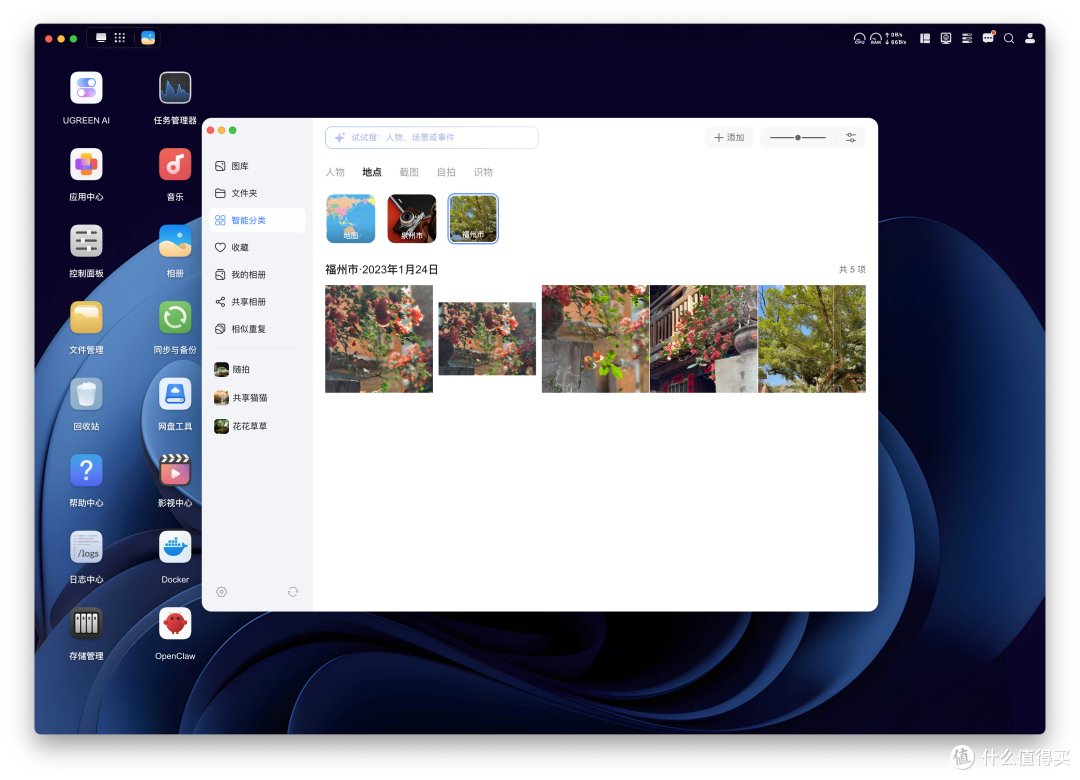Focus the AI photo search field
This screenshot has width=1080, height=780.
[x=432, y=138]
